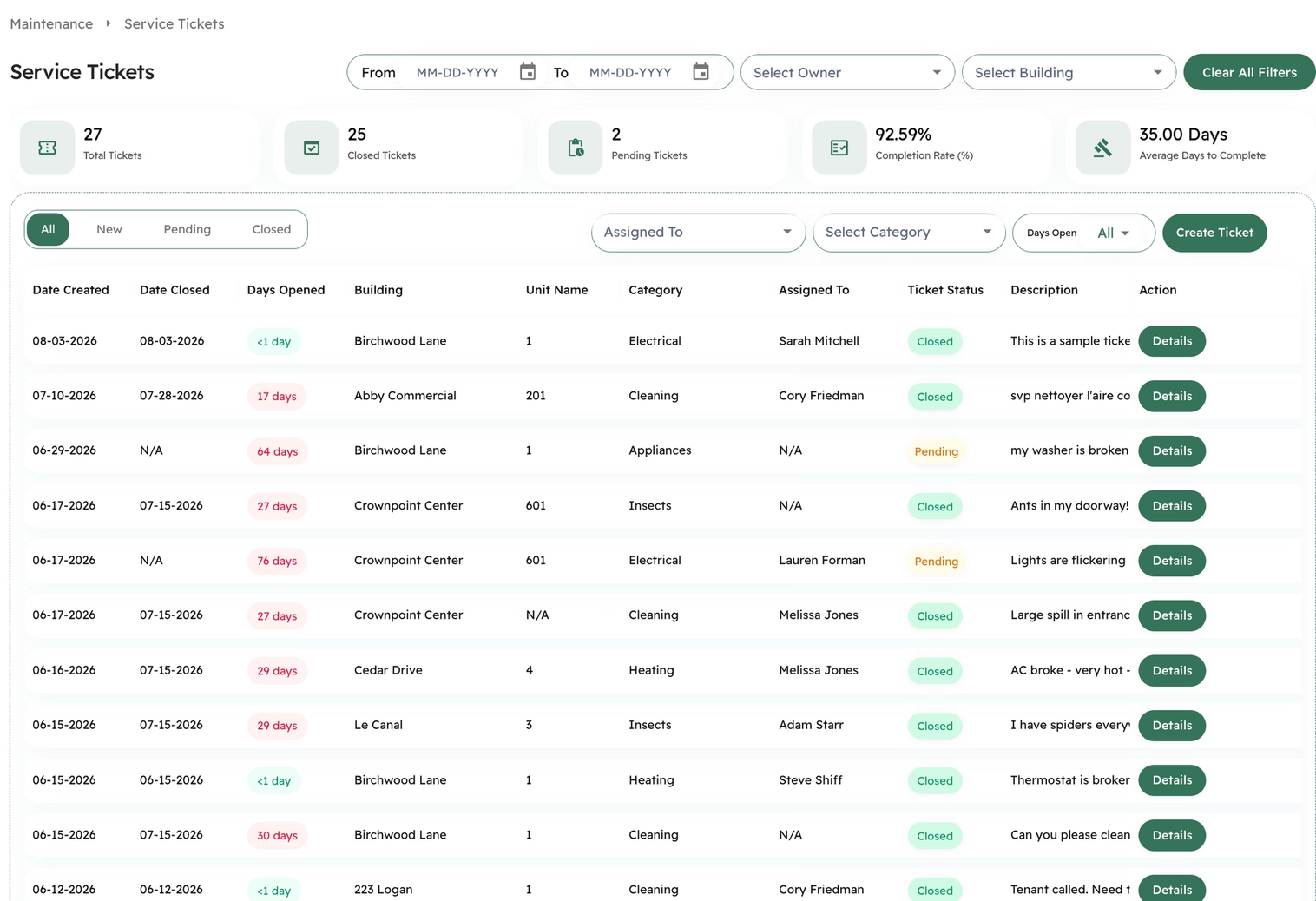The width and height of the screenshot is (1316, 901).
Task: Open the To date calendar picker
Action: tap(701, 72)
